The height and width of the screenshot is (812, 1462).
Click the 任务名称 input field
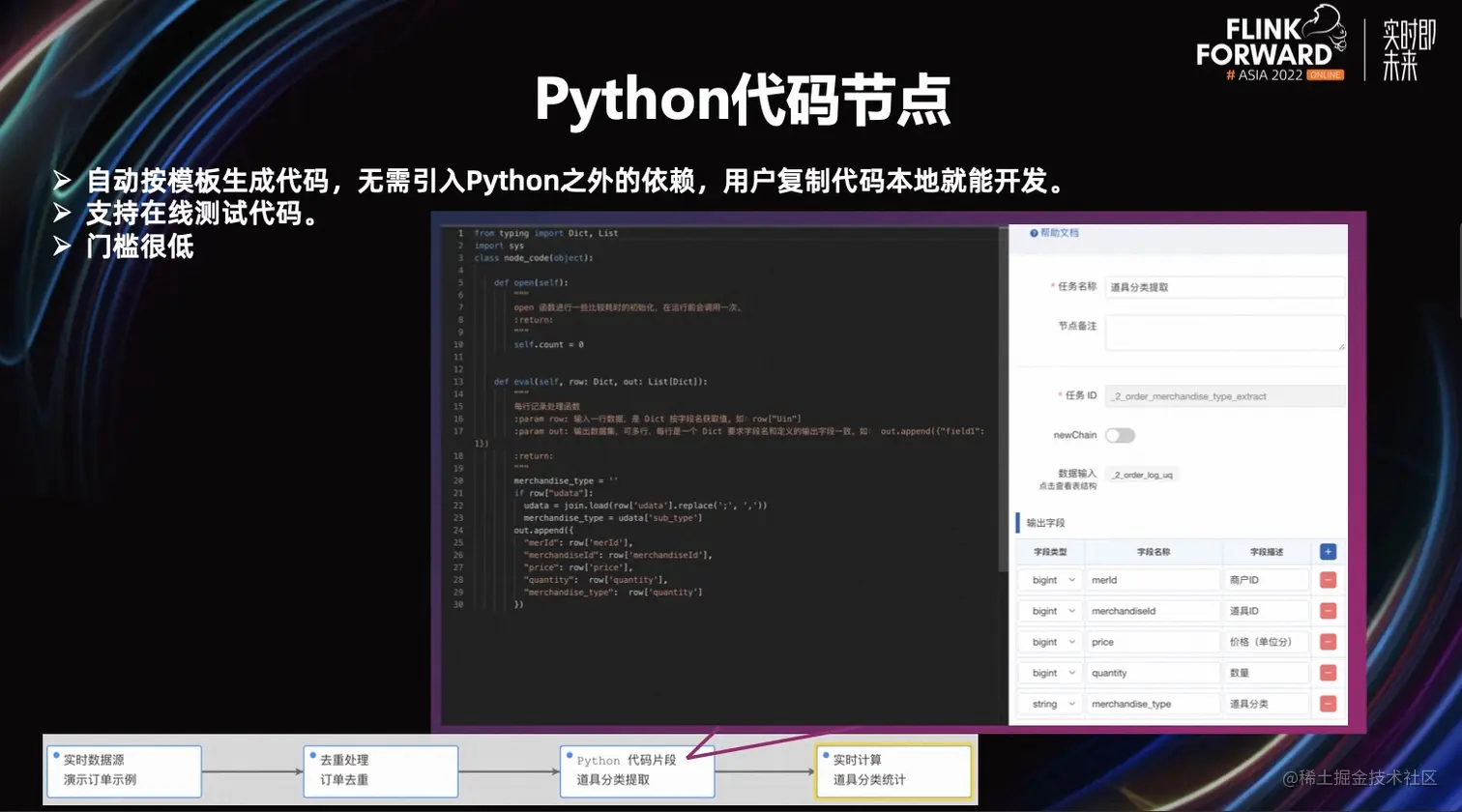[1225, 287]
